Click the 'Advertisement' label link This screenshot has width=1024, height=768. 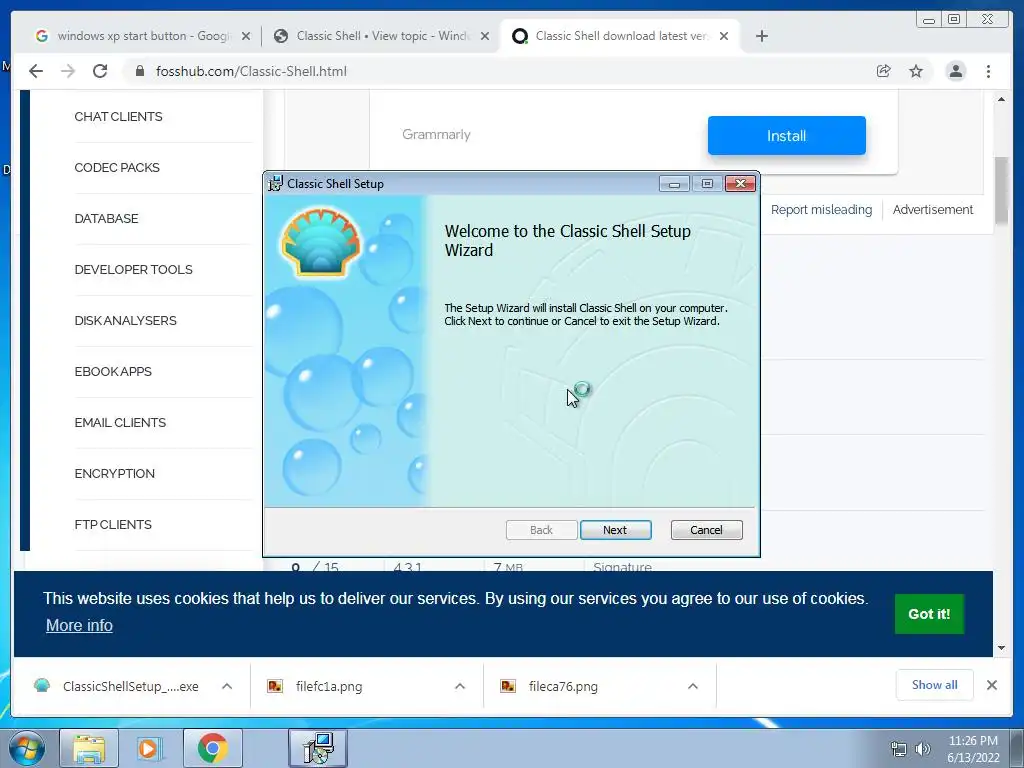click(x=933, y=210)
